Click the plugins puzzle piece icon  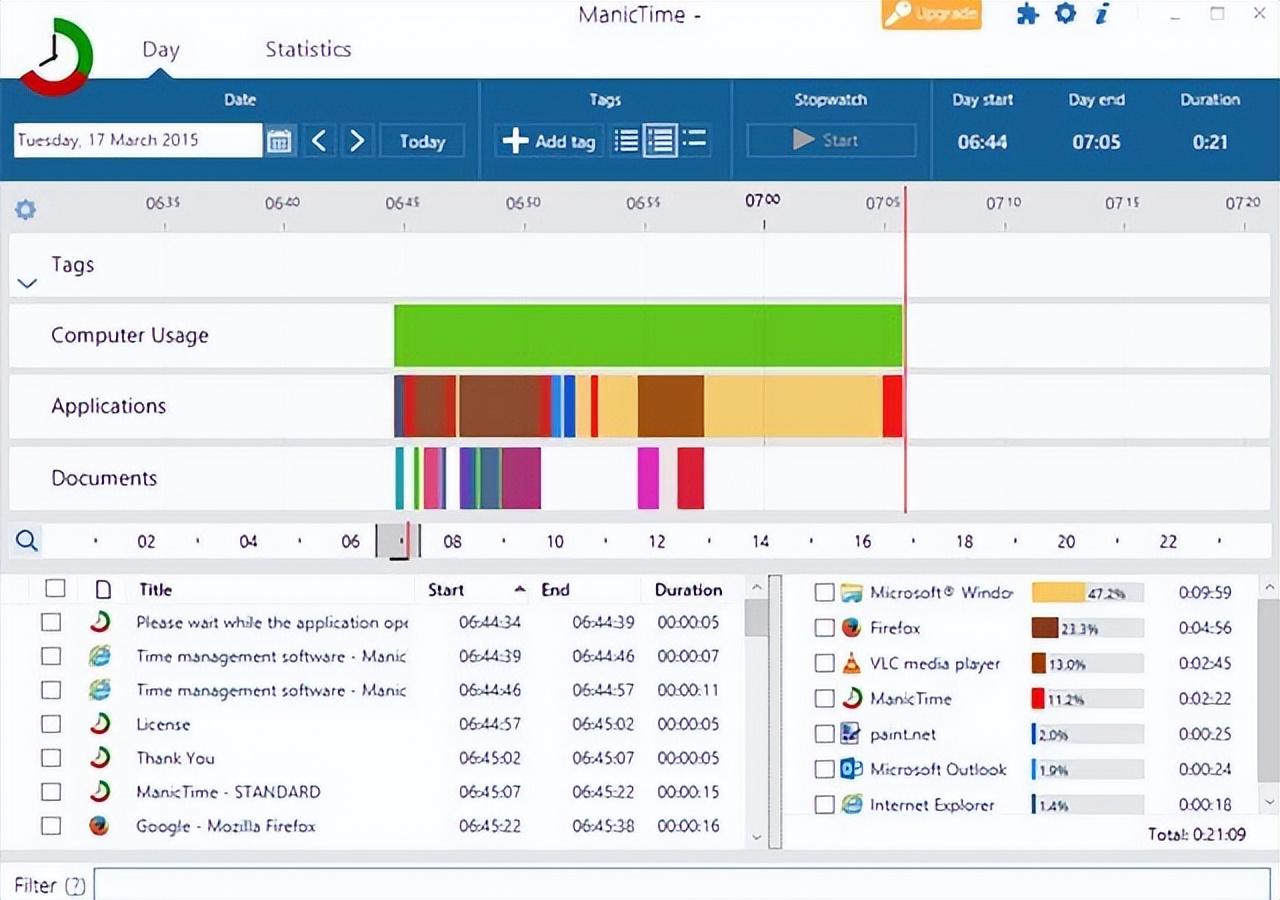1027,15
